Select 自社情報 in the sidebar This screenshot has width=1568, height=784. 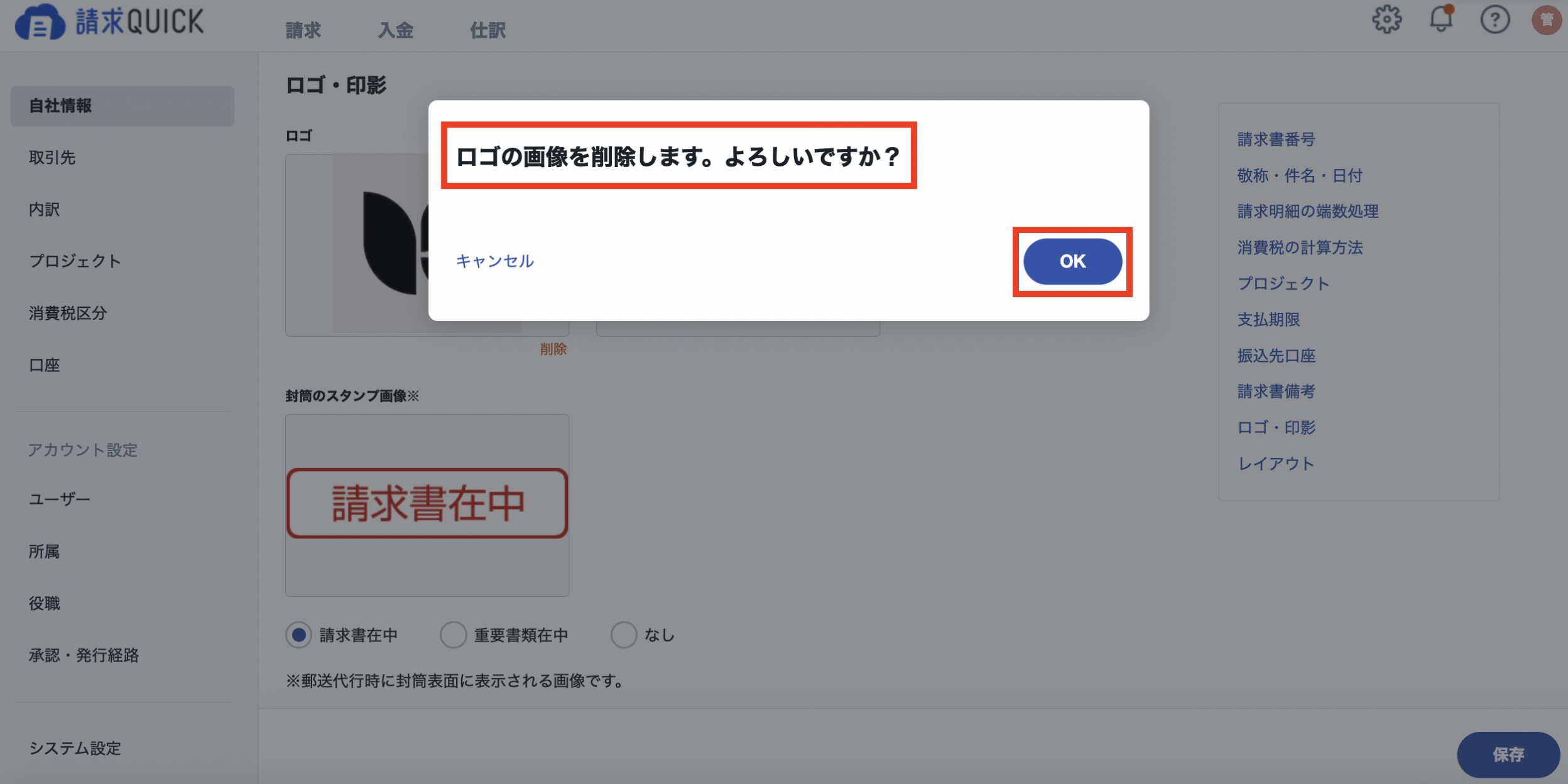(122, 106)
